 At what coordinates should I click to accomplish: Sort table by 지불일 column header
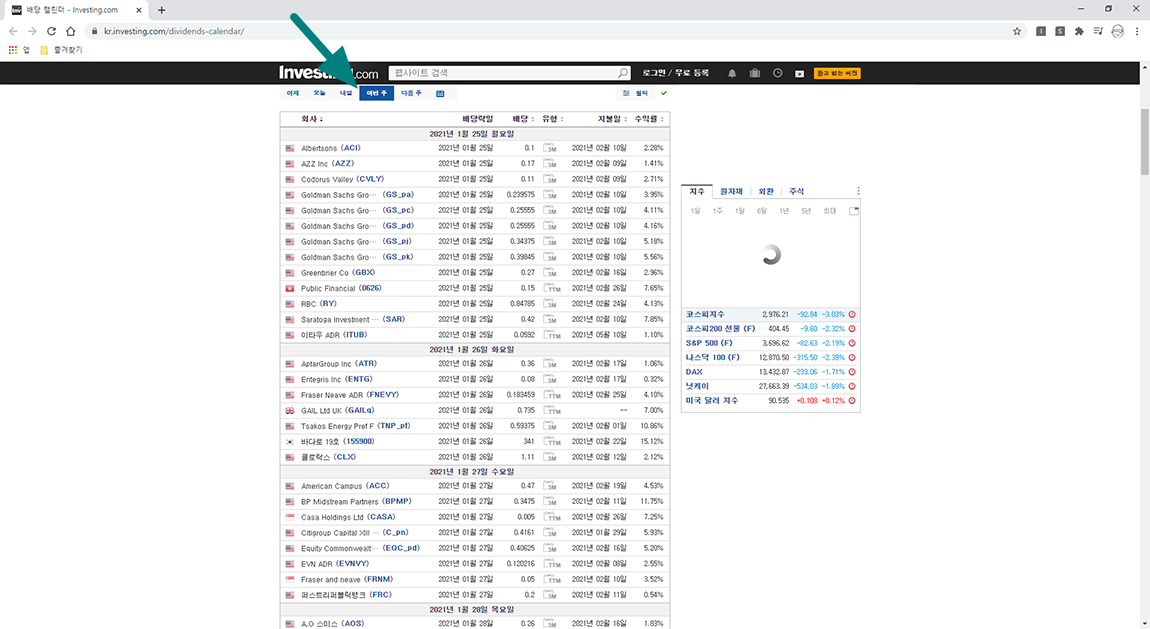[x=612, y=119]
